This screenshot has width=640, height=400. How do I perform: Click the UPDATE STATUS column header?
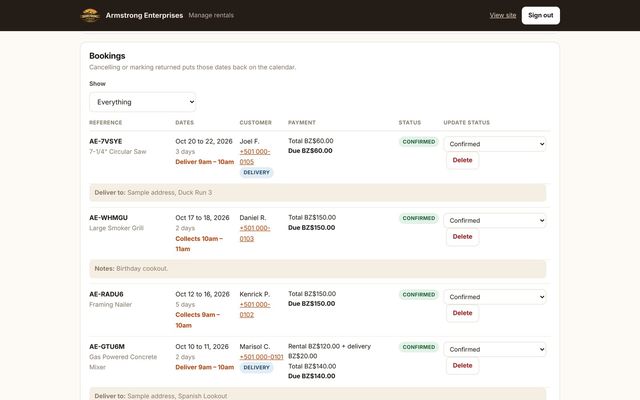[x=467, y=122]
